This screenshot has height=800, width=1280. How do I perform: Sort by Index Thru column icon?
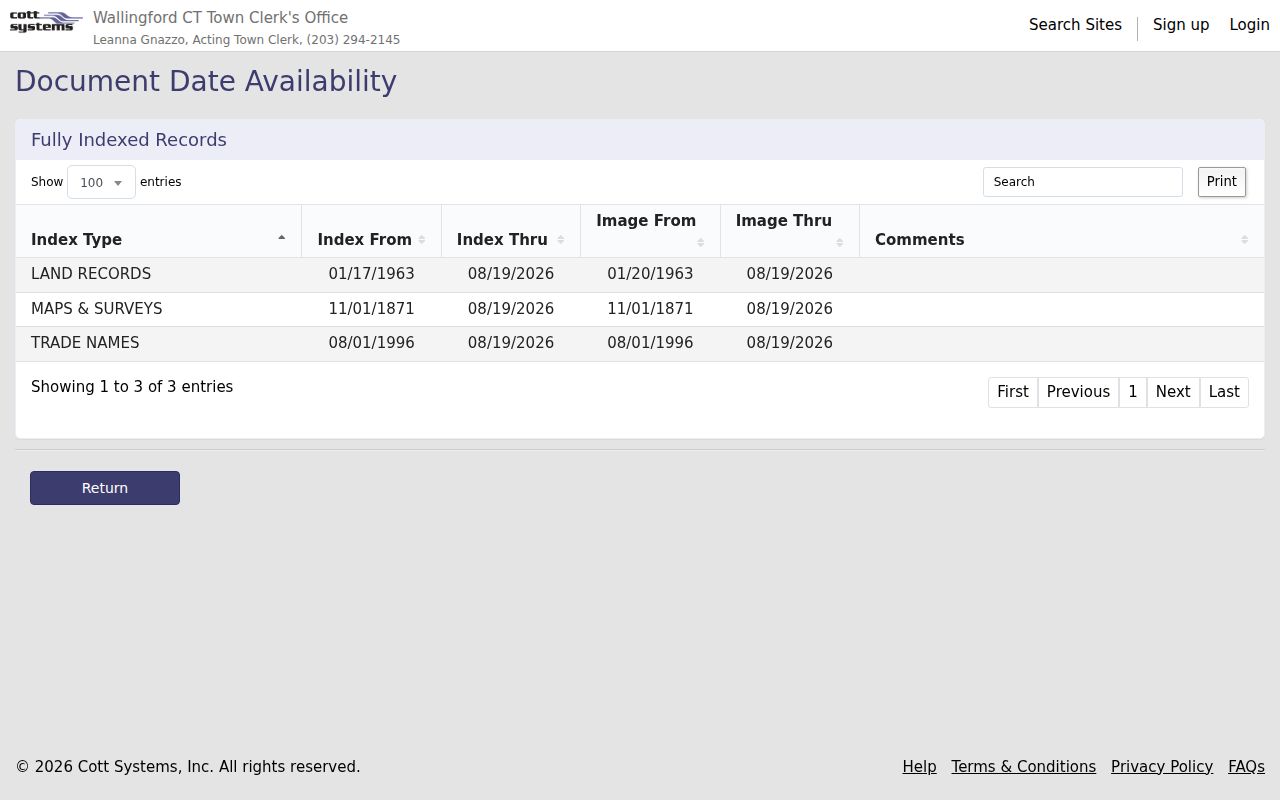561,240
